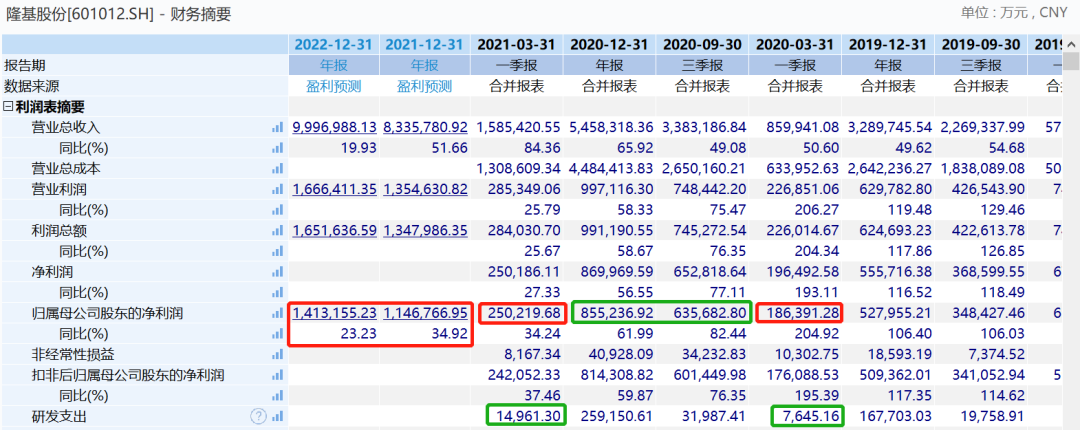This screenshot has width=1080, height=430.
Task: Click net profit value 186,391.28
Action: [x=800, y=314]
